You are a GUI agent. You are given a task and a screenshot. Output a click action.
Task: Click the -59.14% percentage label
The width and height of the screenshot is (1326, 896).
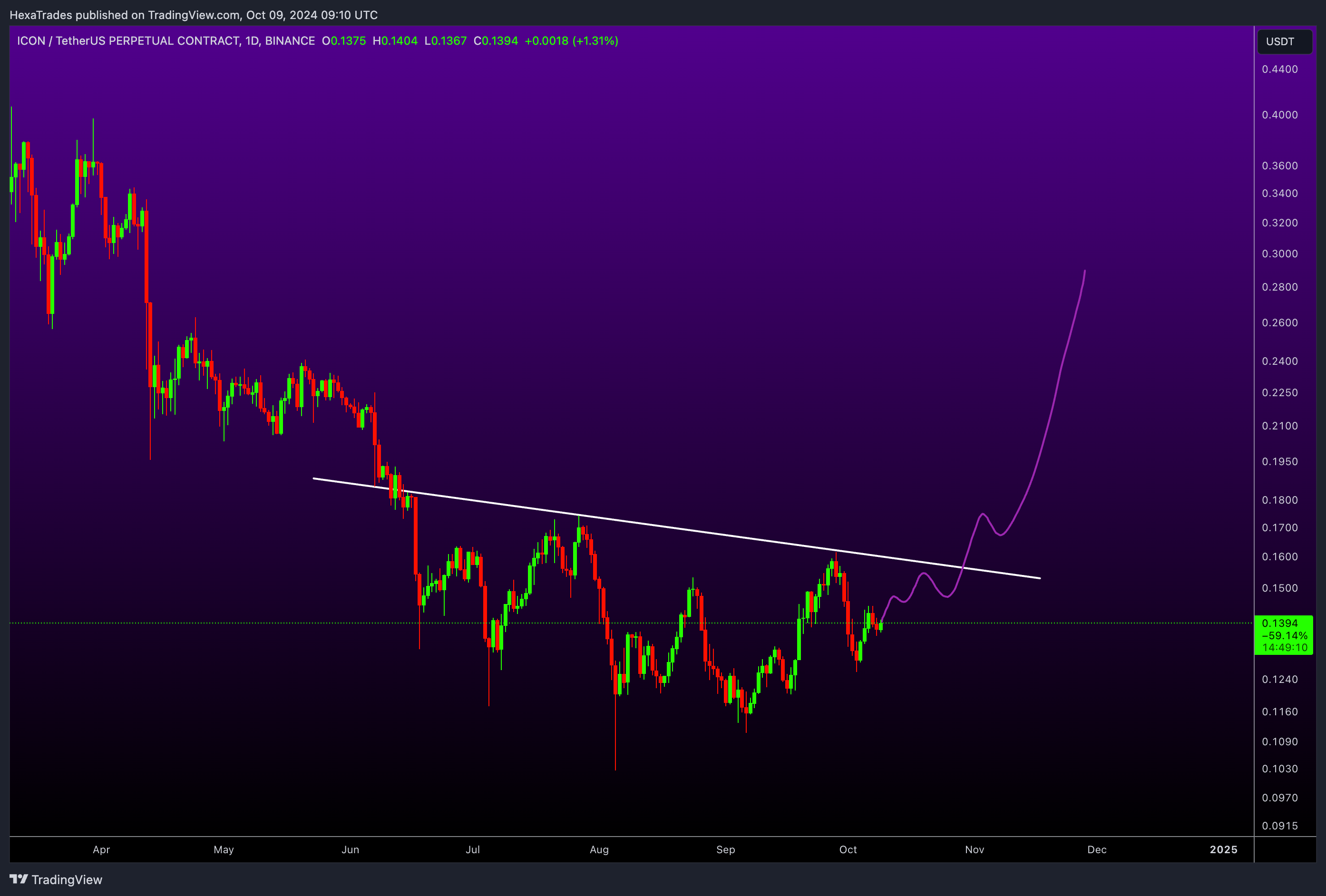(1284, 636)
